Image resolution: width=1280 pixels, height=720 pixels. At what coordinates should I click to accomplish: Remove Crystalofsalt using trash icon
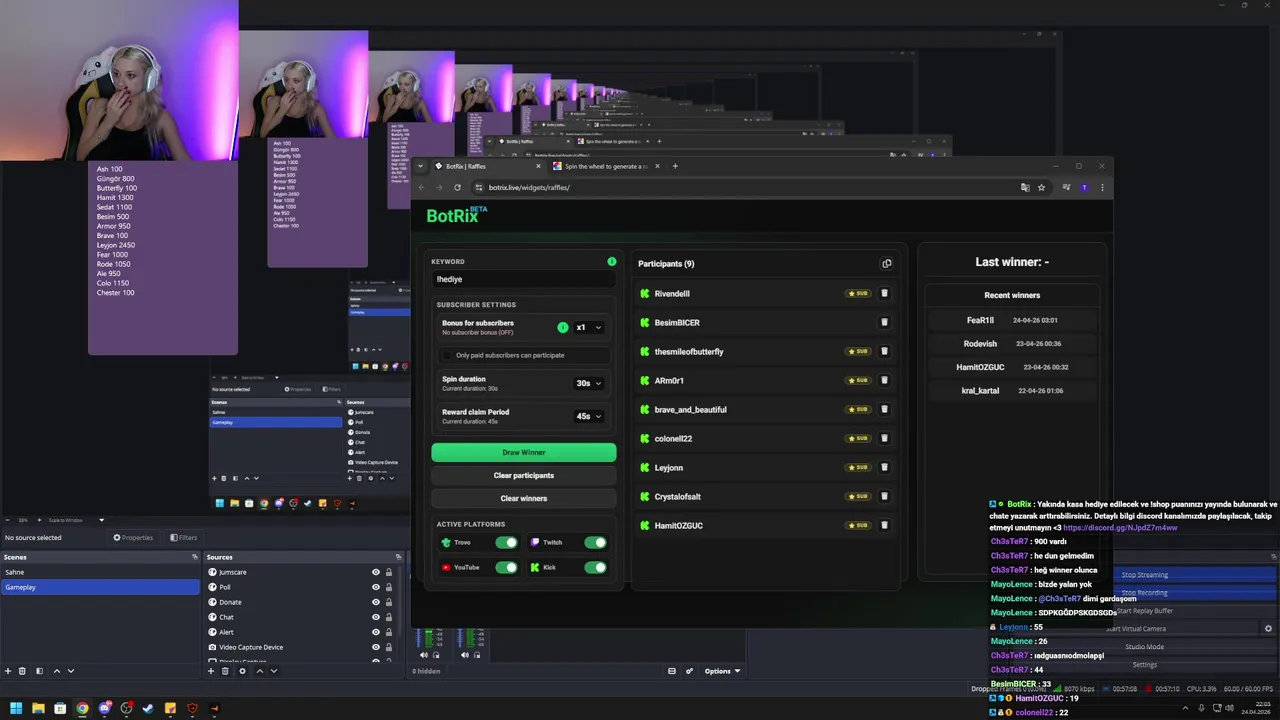(884, 496)
